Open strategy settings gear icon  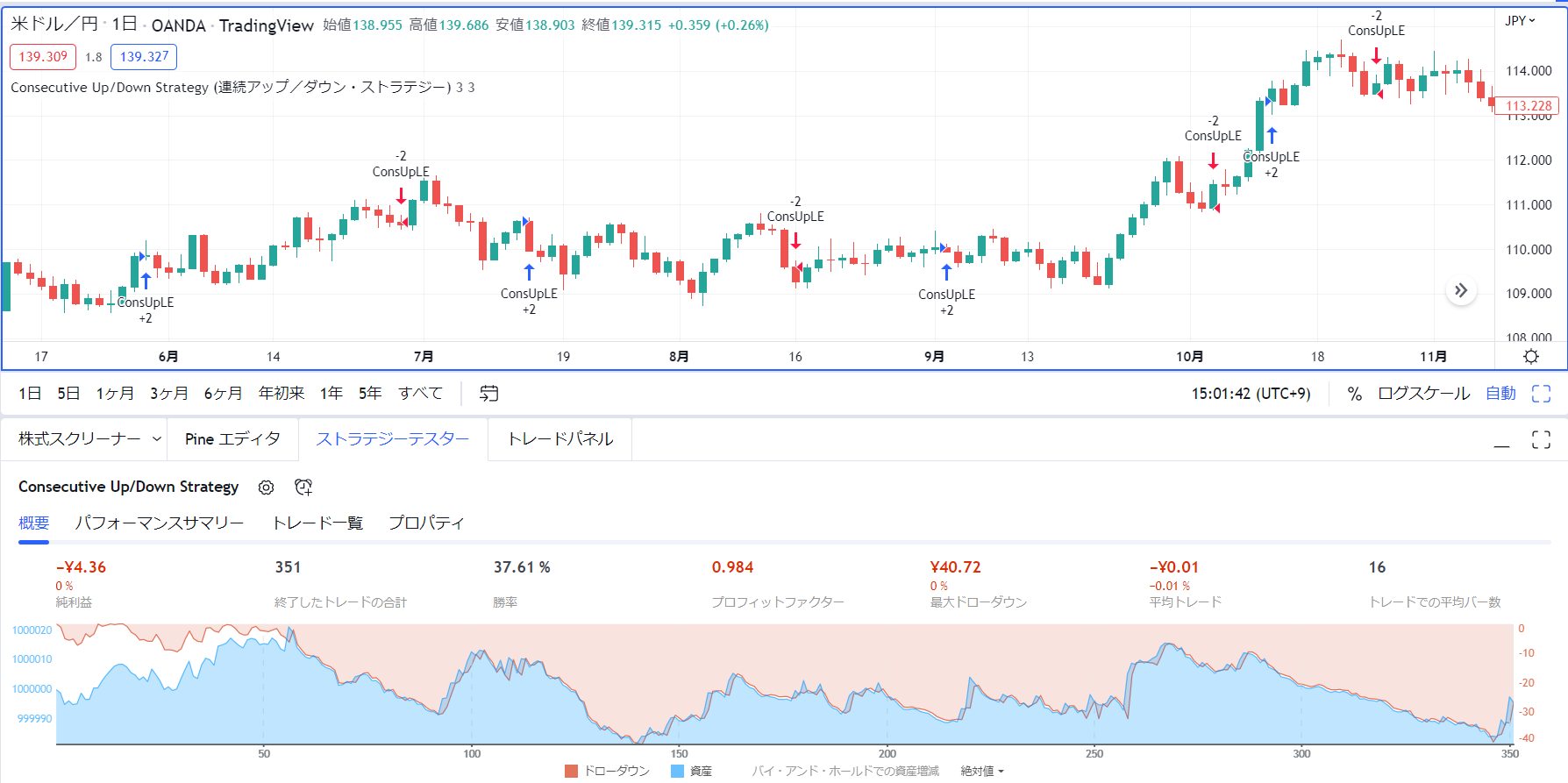(x=267, y=488)
